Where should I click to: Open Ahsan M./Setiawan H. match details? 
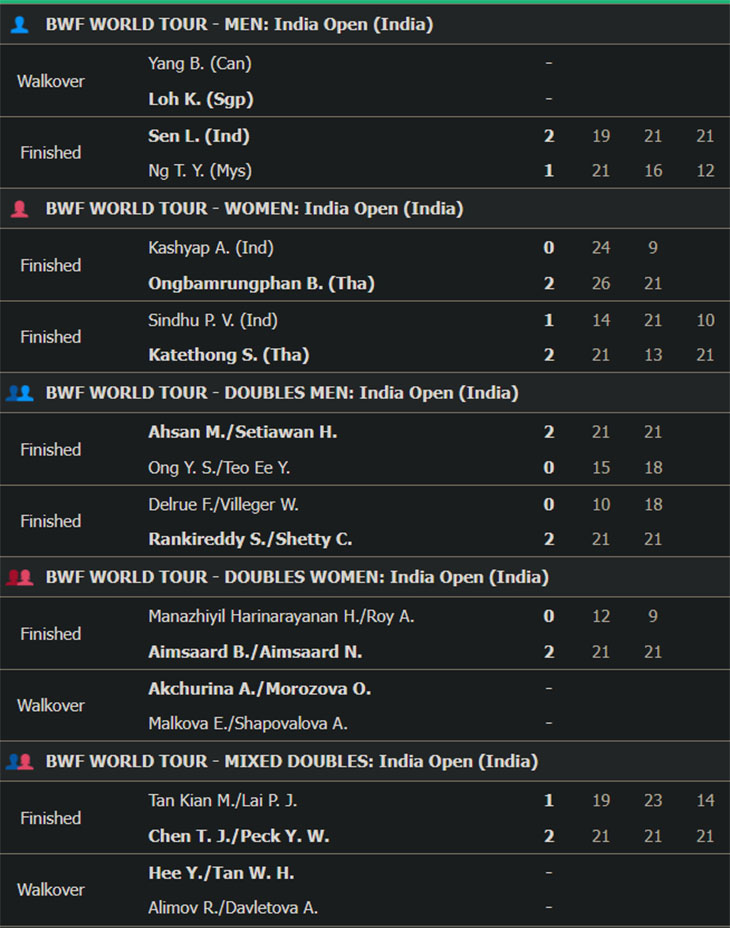click(x=365, y=449)
